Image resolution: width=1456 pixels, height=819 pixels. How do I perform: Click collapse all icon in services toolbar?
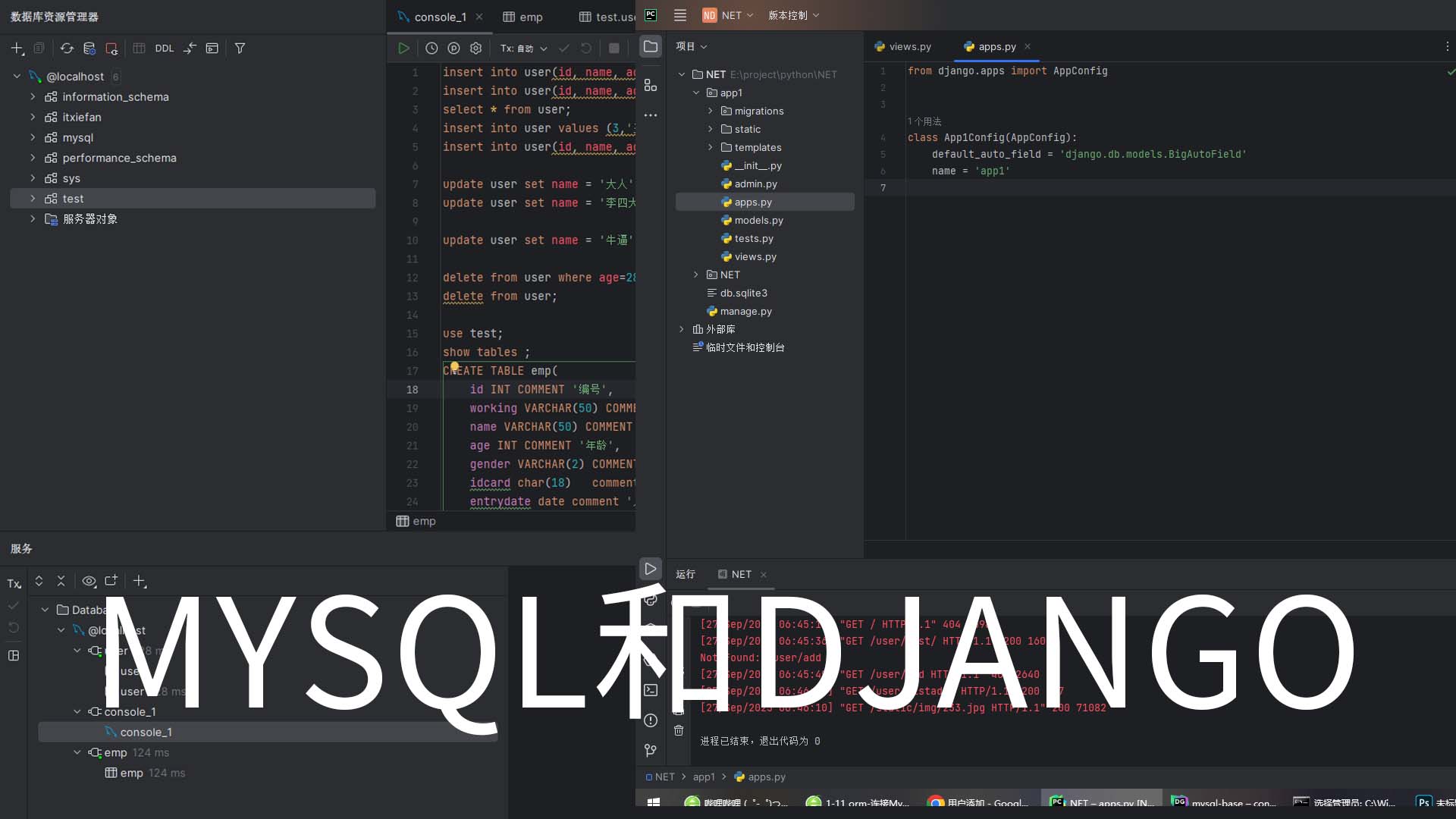(61, 582)
